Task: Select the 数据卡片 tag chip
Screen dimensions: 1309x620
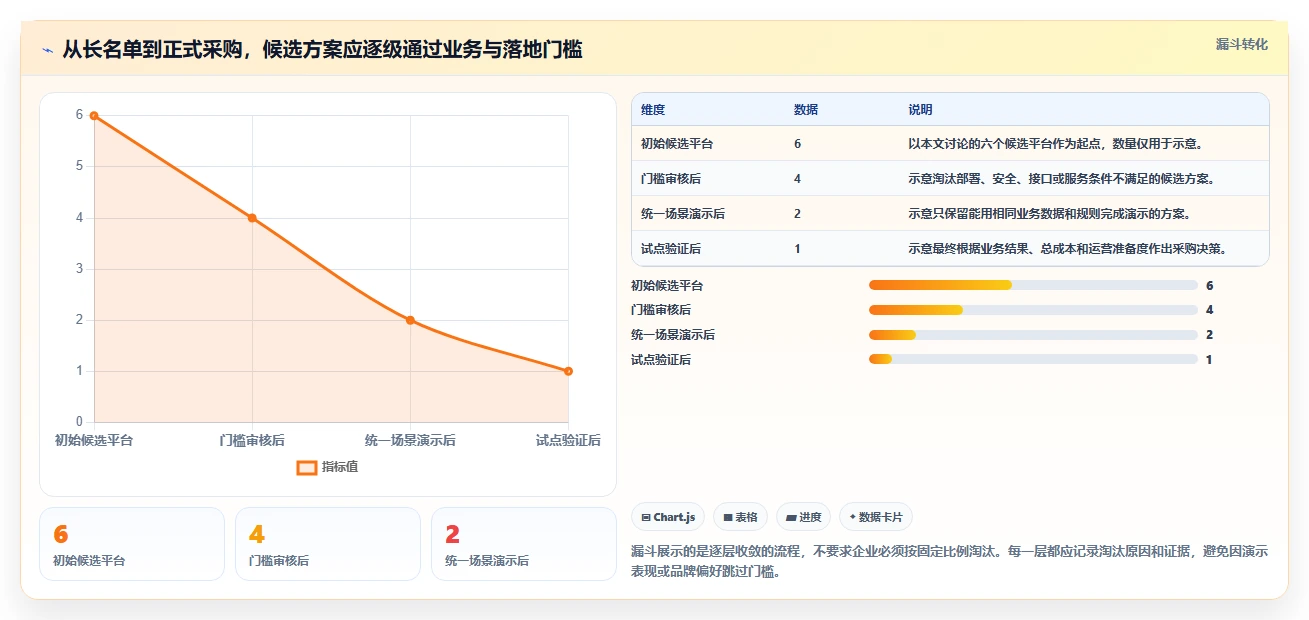Action: (x=876, y=517)
